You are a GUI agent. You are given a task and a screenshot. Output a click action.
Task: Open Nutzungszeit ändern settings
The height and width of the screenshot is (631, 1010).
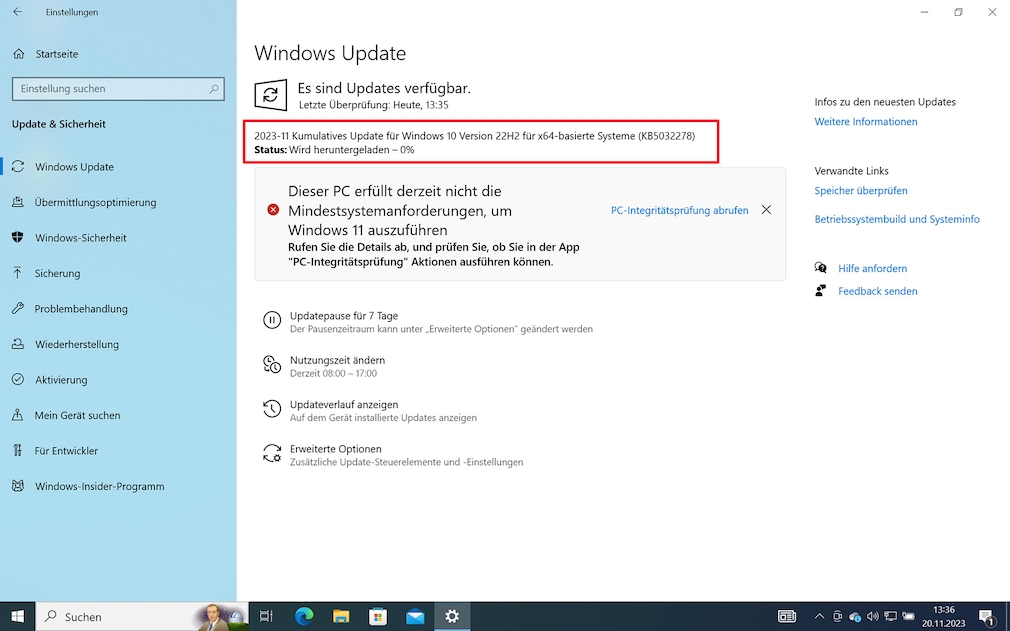[x=338, y=360]
